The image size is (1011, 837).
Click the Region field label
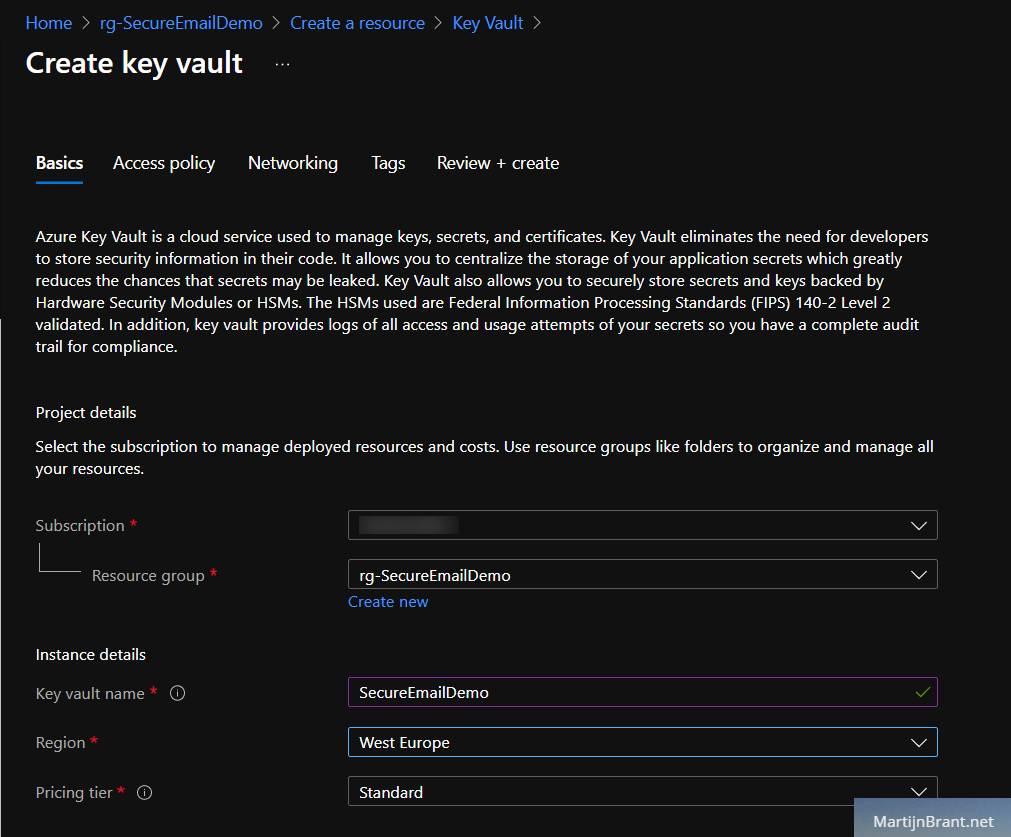(60, 743)
